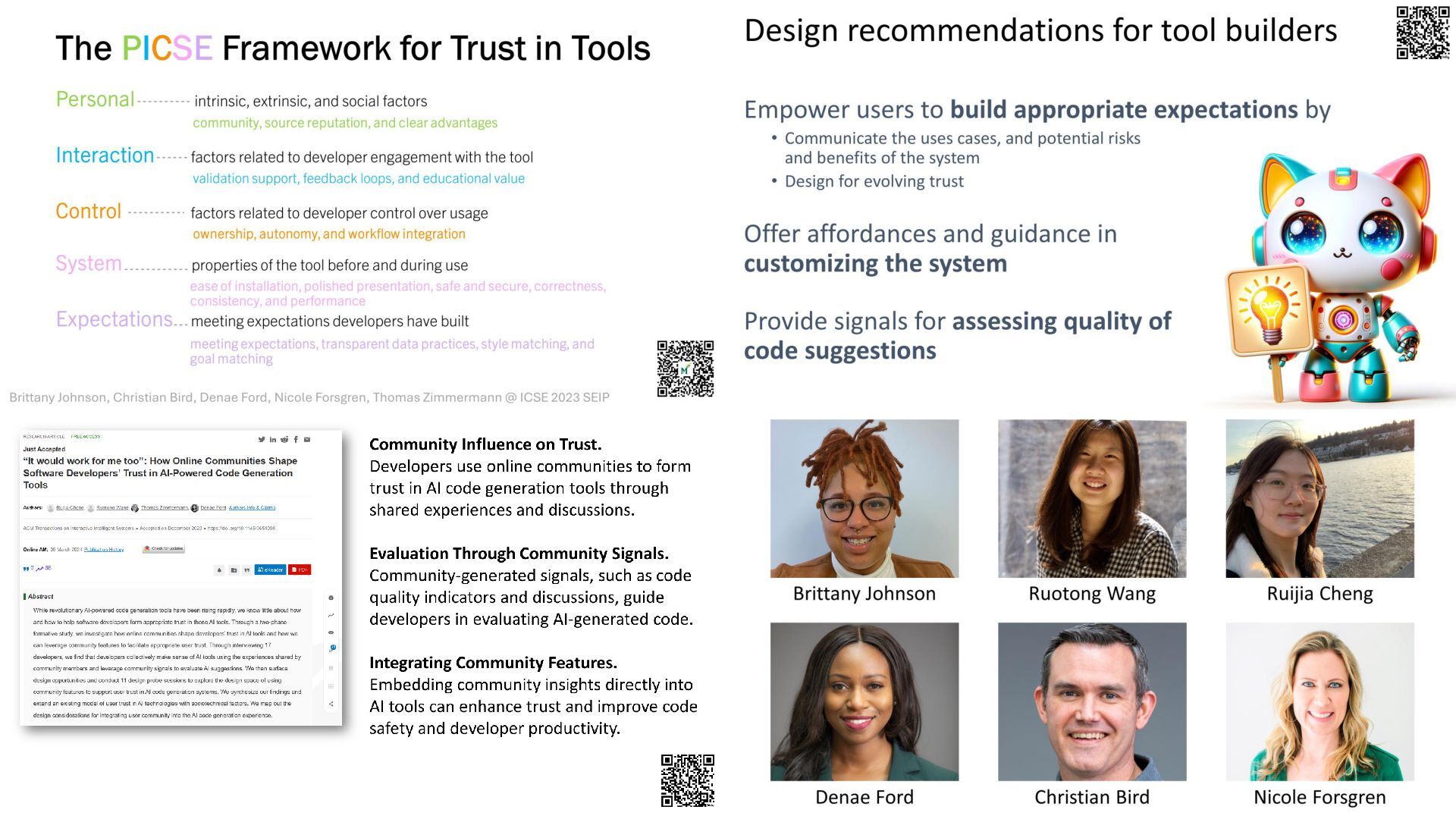This screenshot has height=819, width=1456.
Task: Click the bell alert icon near eReader
Action: (x=220, y=570)
